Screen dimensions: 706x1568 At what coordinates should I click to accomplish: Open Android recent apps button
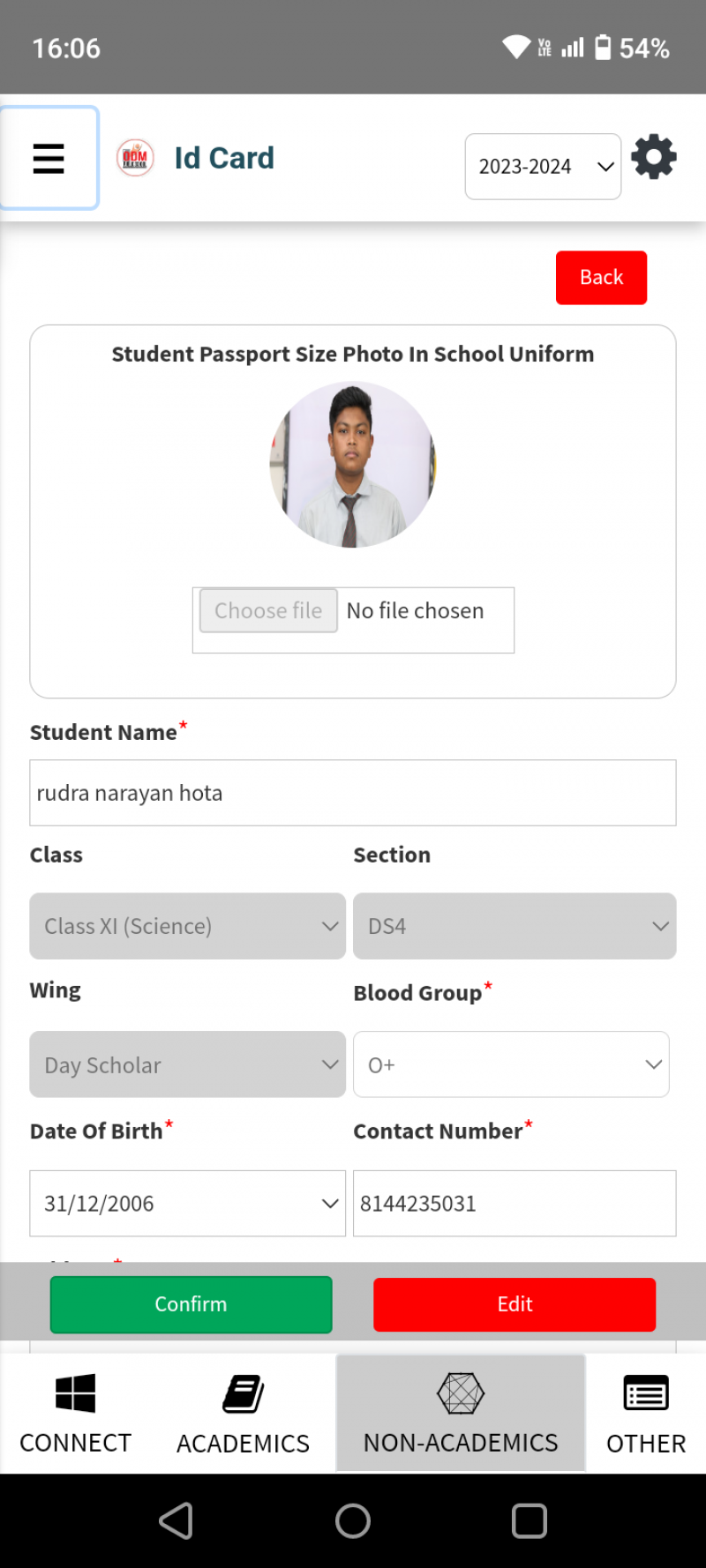pos(529,1520)
